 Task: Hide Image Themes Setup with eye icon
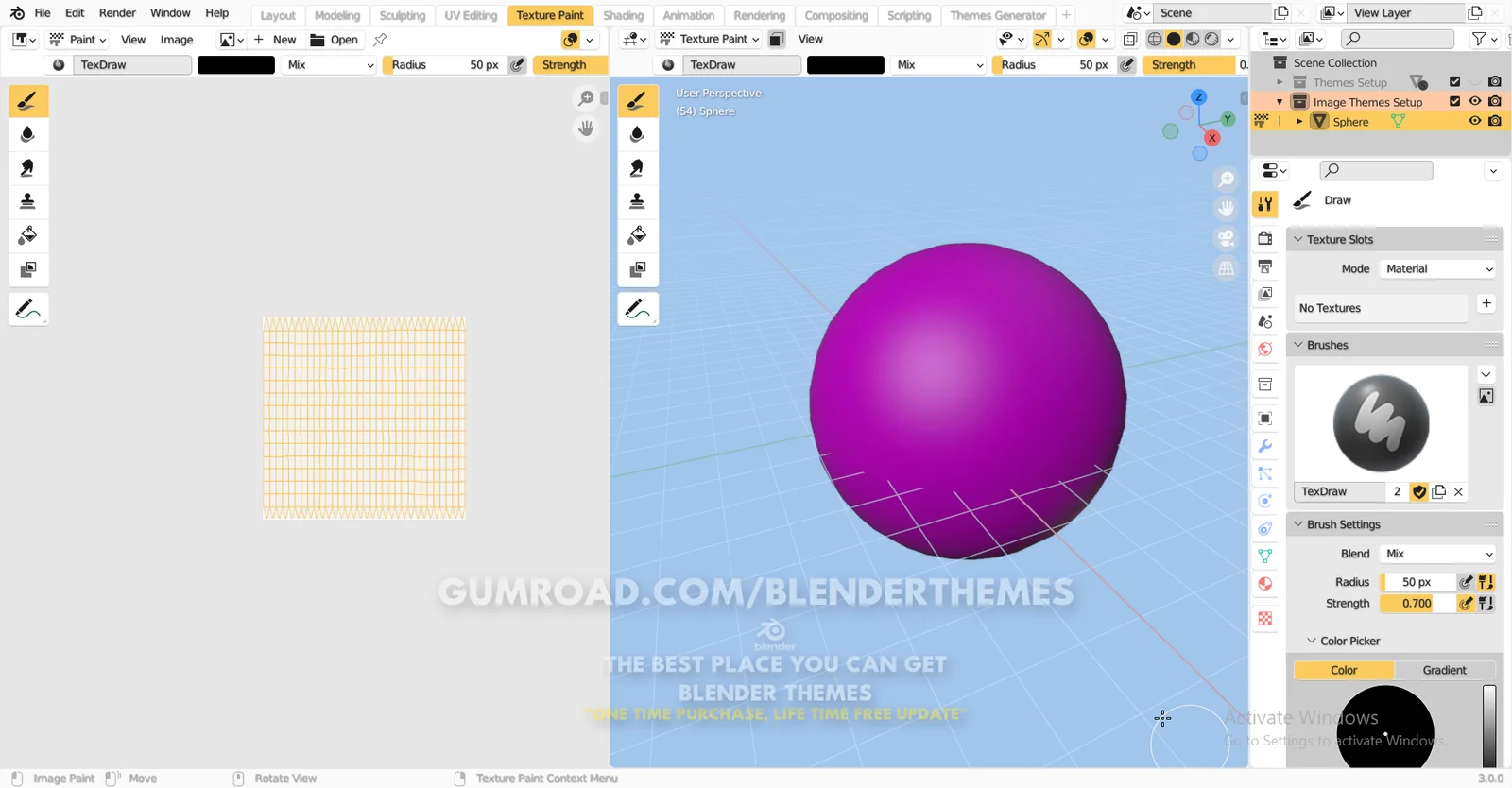[1474, 101]
